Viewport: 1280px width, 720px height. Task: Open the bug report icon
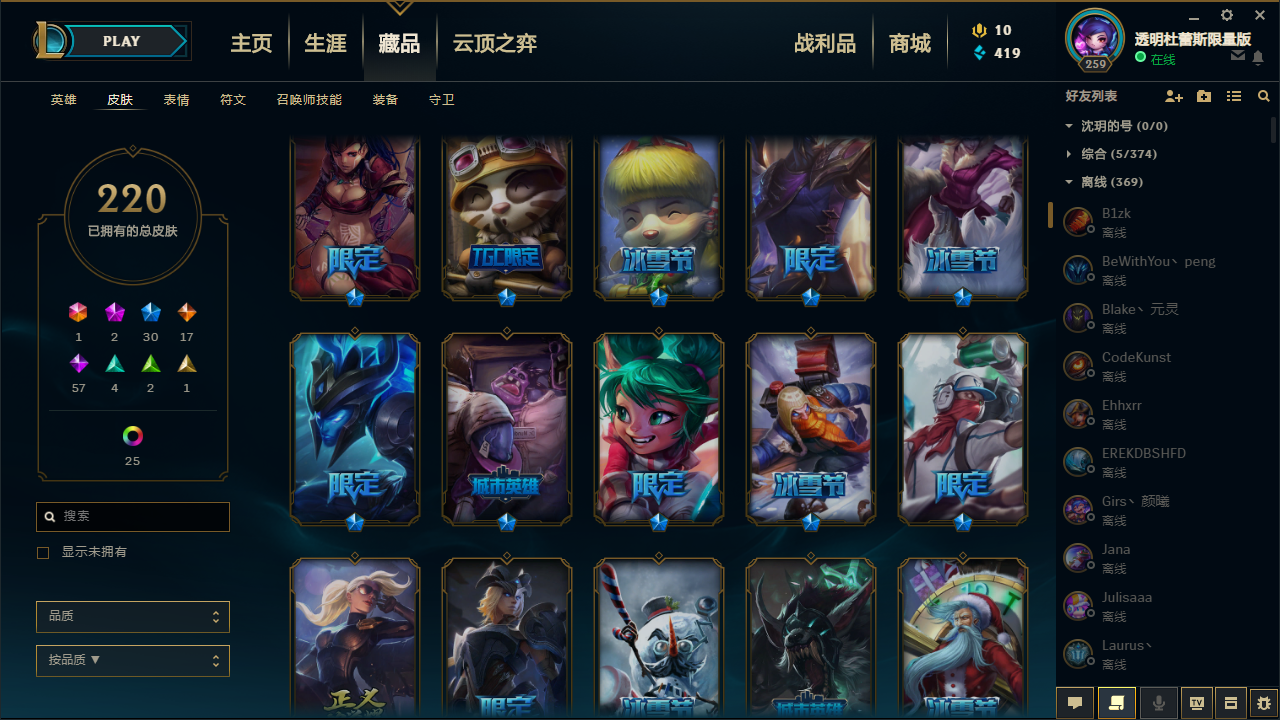pos(1264,703)
